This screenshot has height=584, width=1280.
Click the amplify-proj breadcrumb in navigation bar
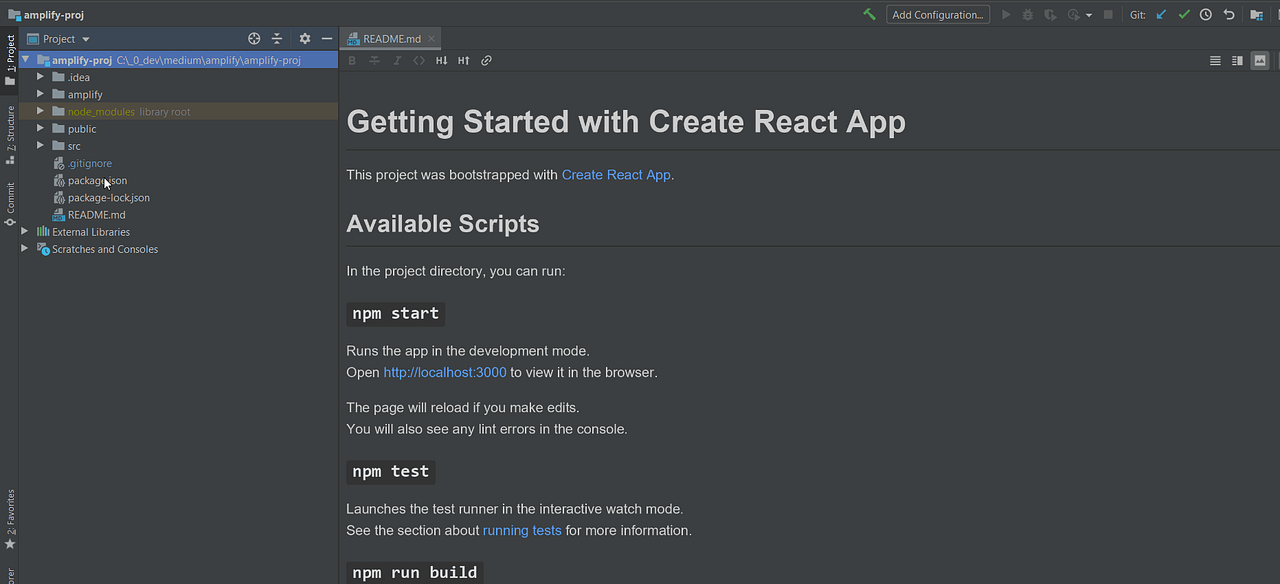46,15
